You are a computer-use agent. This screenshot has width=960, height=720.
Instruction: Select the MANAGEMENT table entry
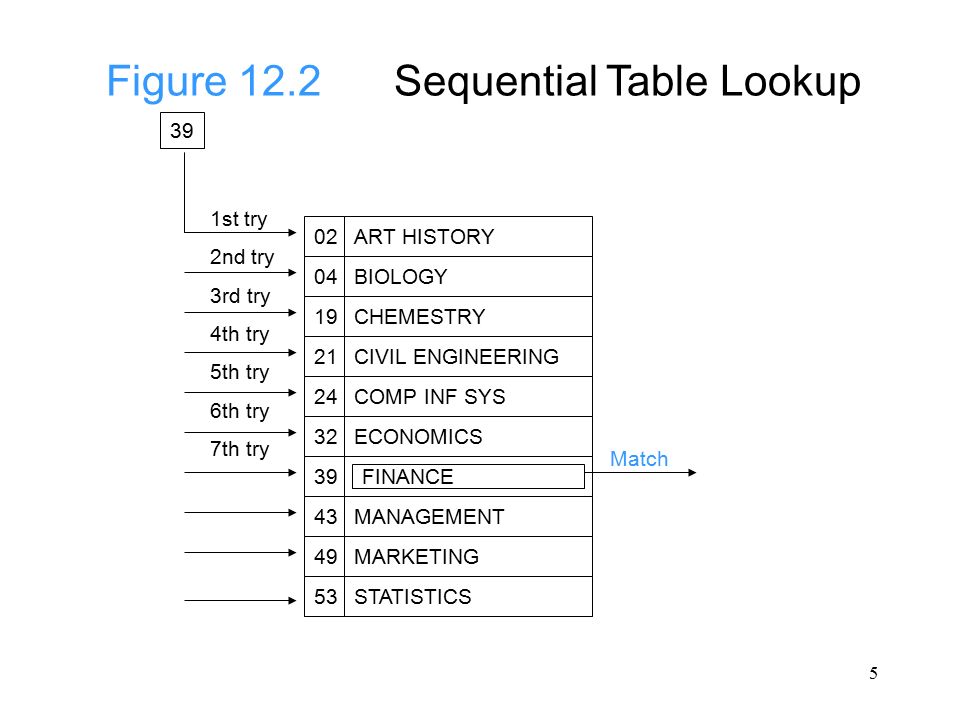click(448, 517)
